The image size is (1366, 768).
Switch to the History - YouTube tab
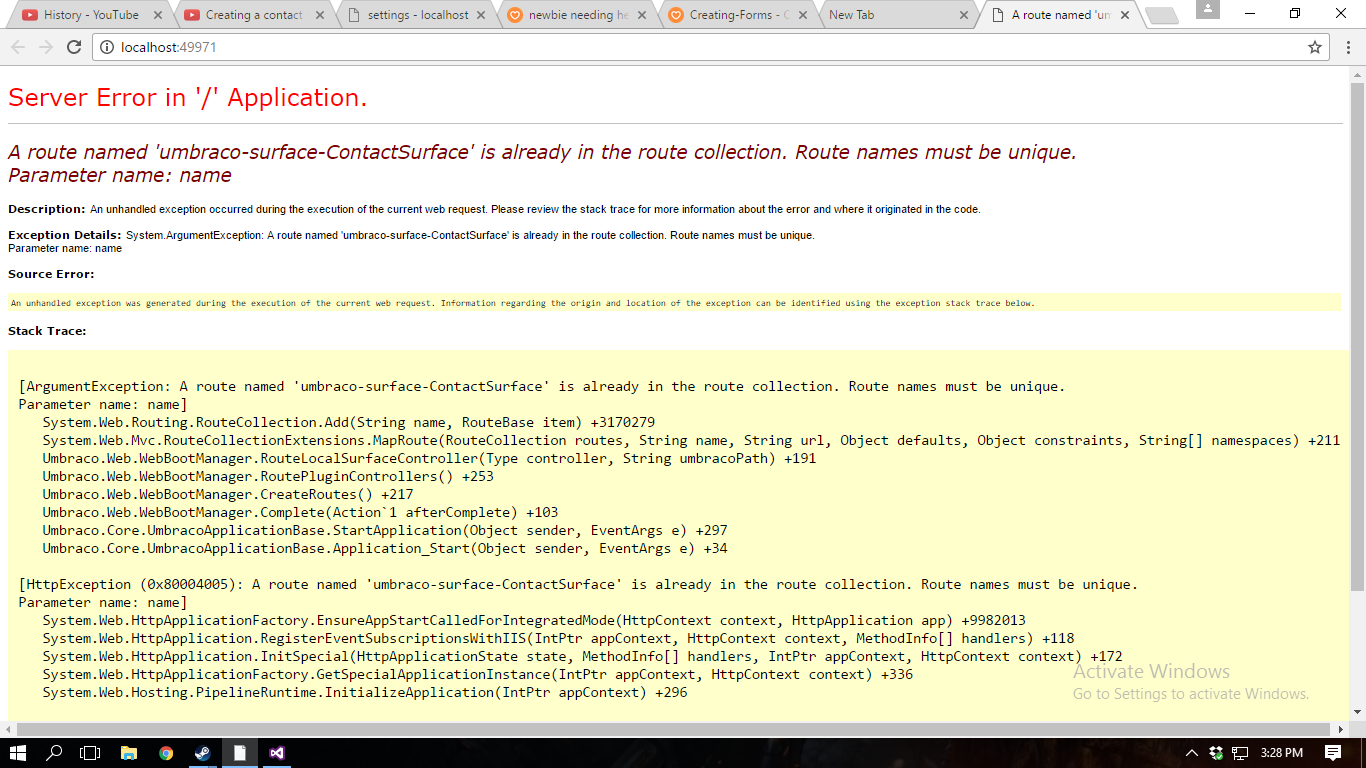tap(90, 15)
